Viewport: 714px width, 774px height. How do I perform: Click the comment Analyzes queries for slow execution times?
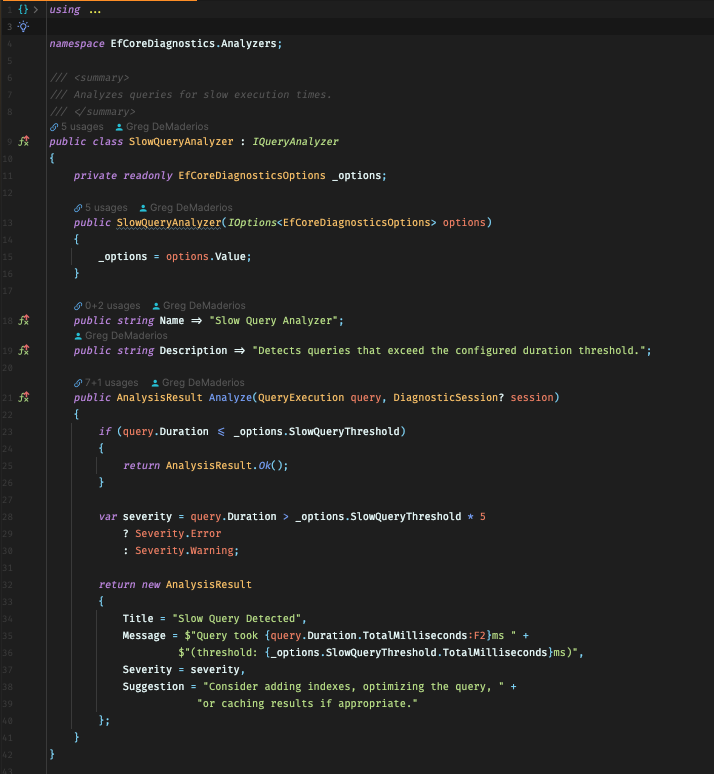pyautogui.click(x=202, y=95)
